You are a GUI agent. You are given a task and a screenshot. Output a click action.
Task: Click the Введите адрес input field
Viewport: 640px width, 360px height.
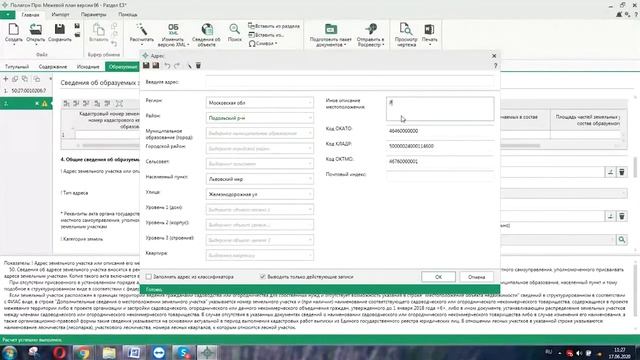[x=351, y=82]
